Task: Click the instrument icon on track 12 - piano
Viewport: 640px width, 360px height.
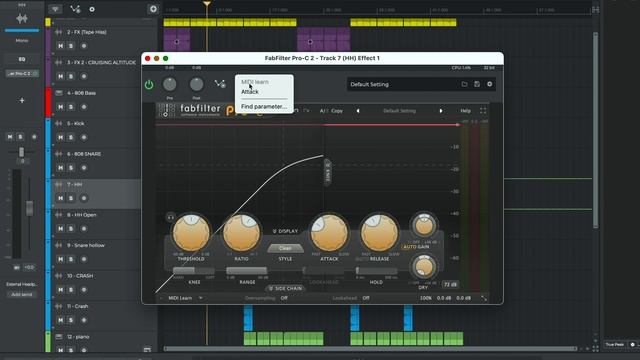Action: (x=59, y=337)
